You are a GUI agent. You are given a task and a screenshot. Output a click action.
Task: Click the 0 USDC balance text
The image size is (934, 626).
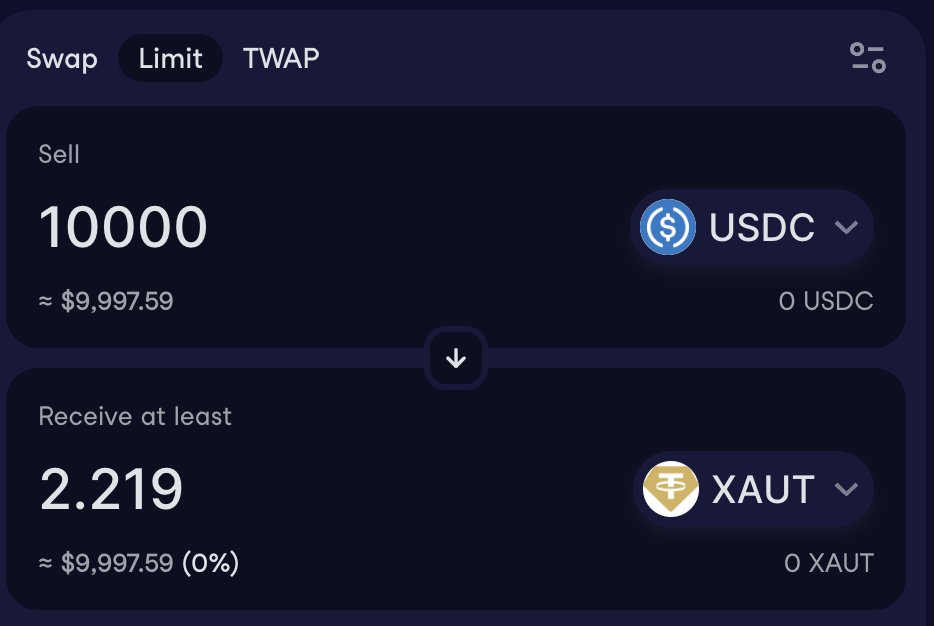click(826, 301)
